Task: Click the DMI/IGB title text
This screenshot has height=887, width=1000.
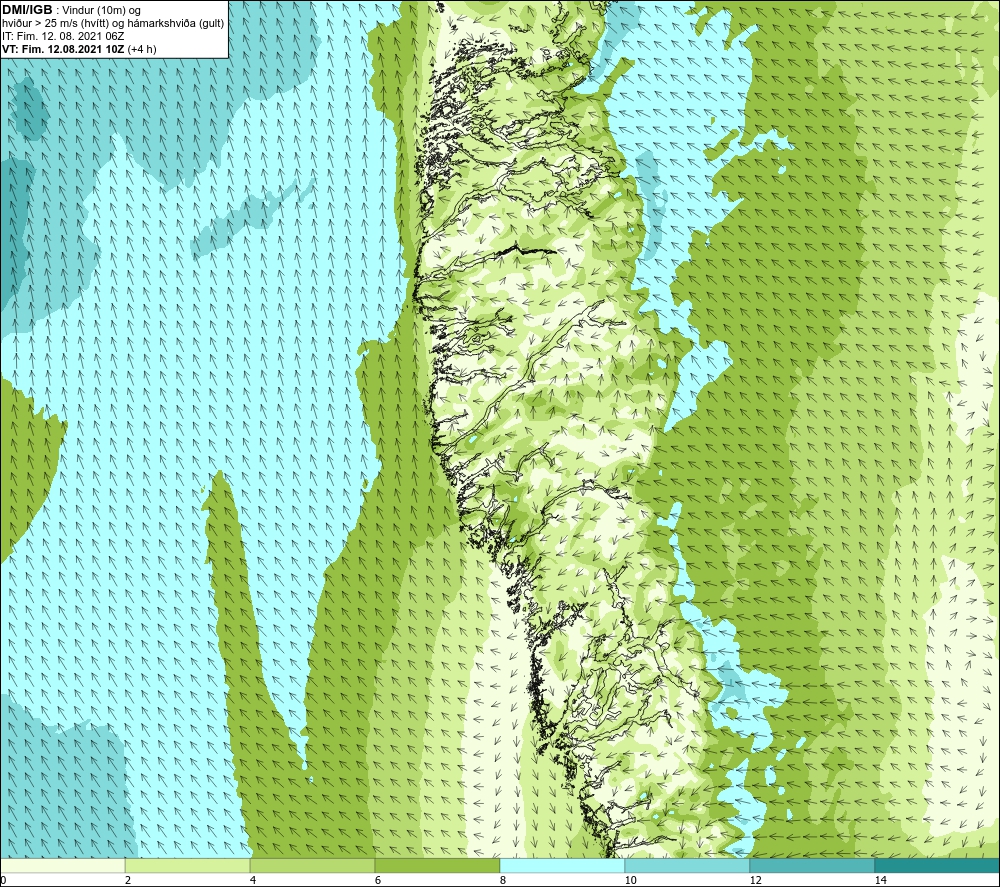Action: (x=28, y=10)
